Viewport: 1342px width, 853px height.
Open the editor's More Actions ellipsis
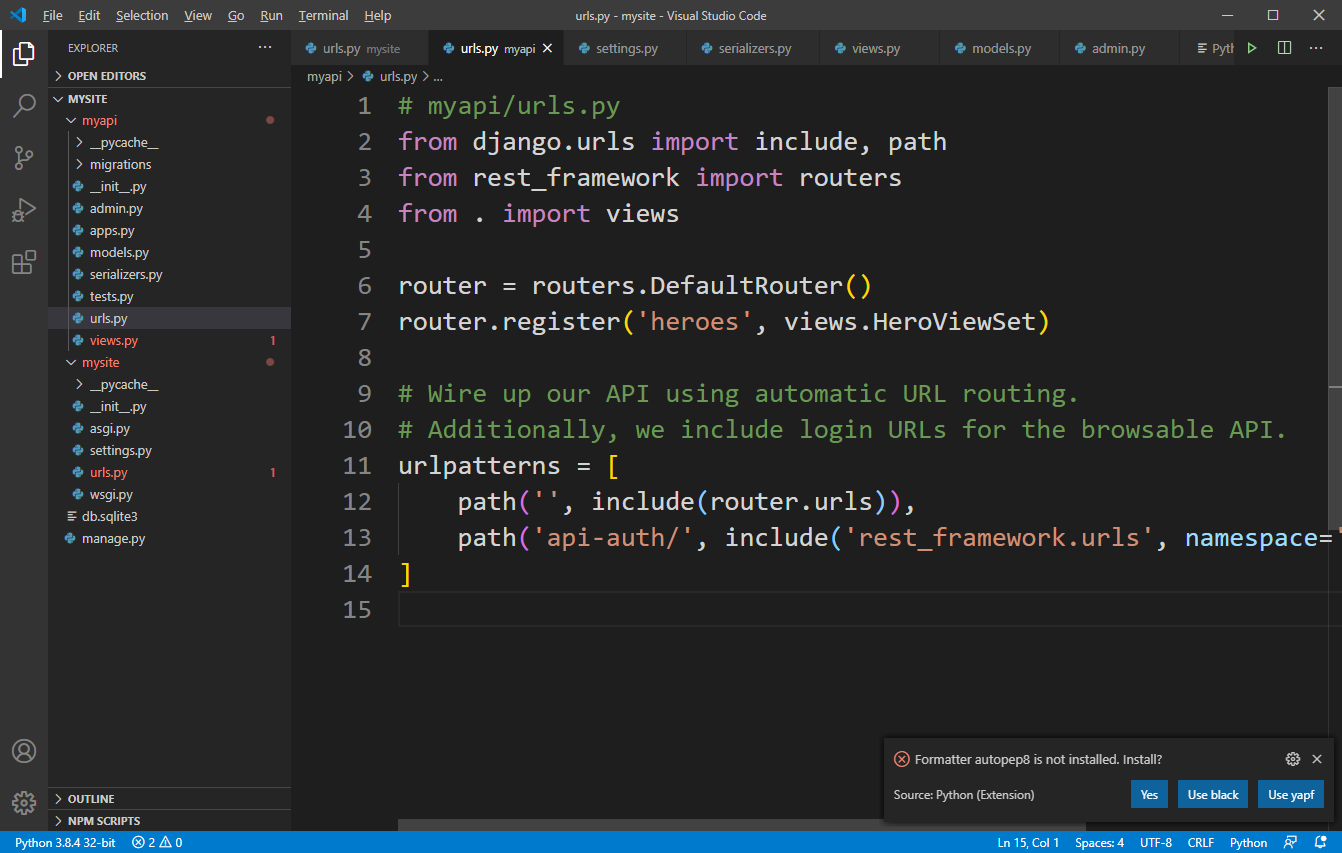pyautogui.click(x=1318, y=48)
